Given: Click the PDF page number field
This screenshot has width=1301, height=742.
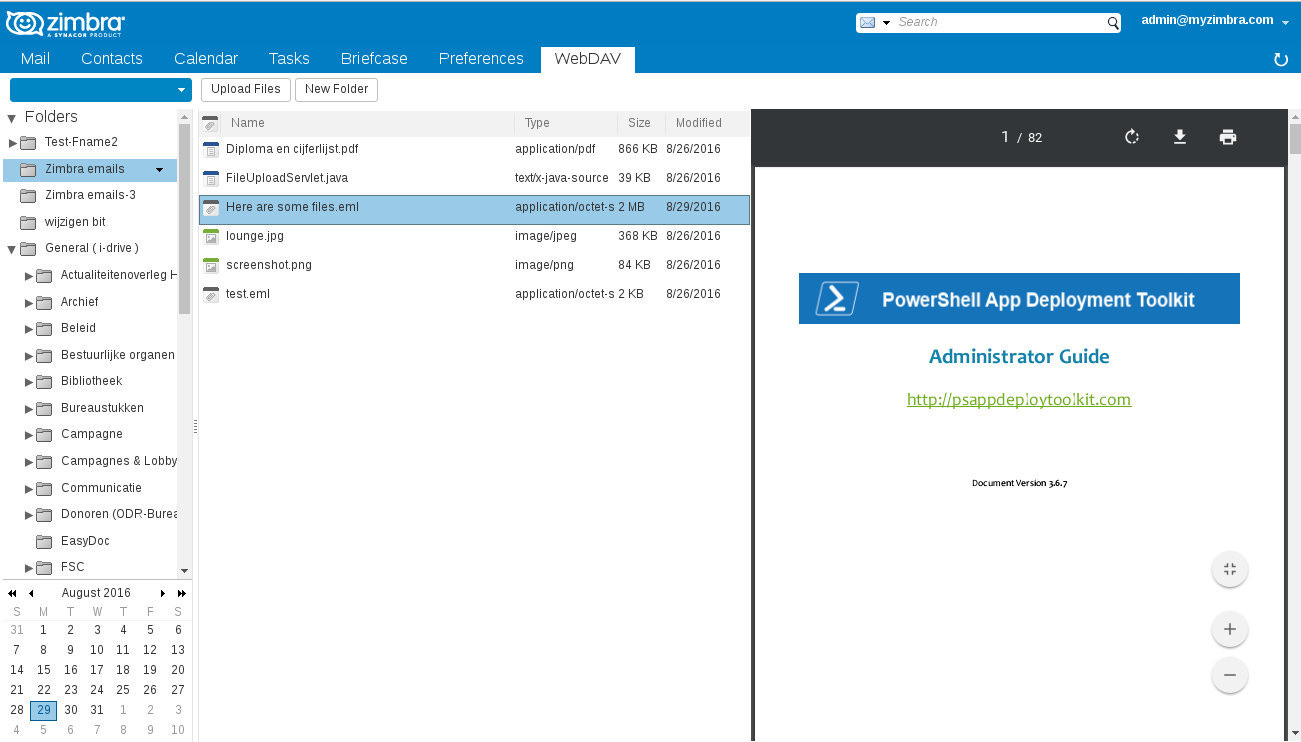Looking at the screenshot, I should pyautogui.click(x=1005, y=137).
